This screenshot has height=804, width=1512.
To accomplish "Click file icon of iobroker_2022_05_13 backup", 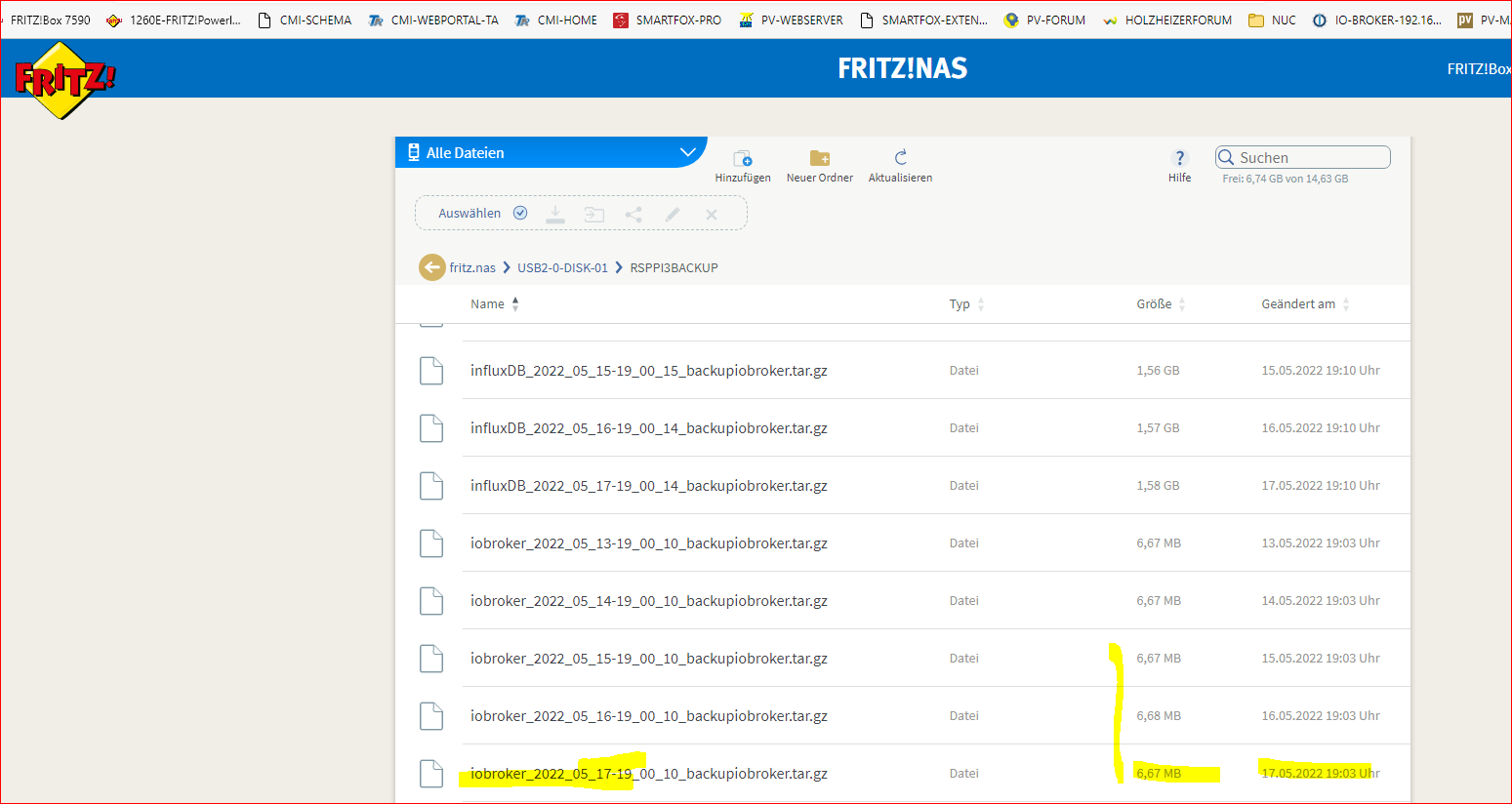I will [x=431, y=543].
